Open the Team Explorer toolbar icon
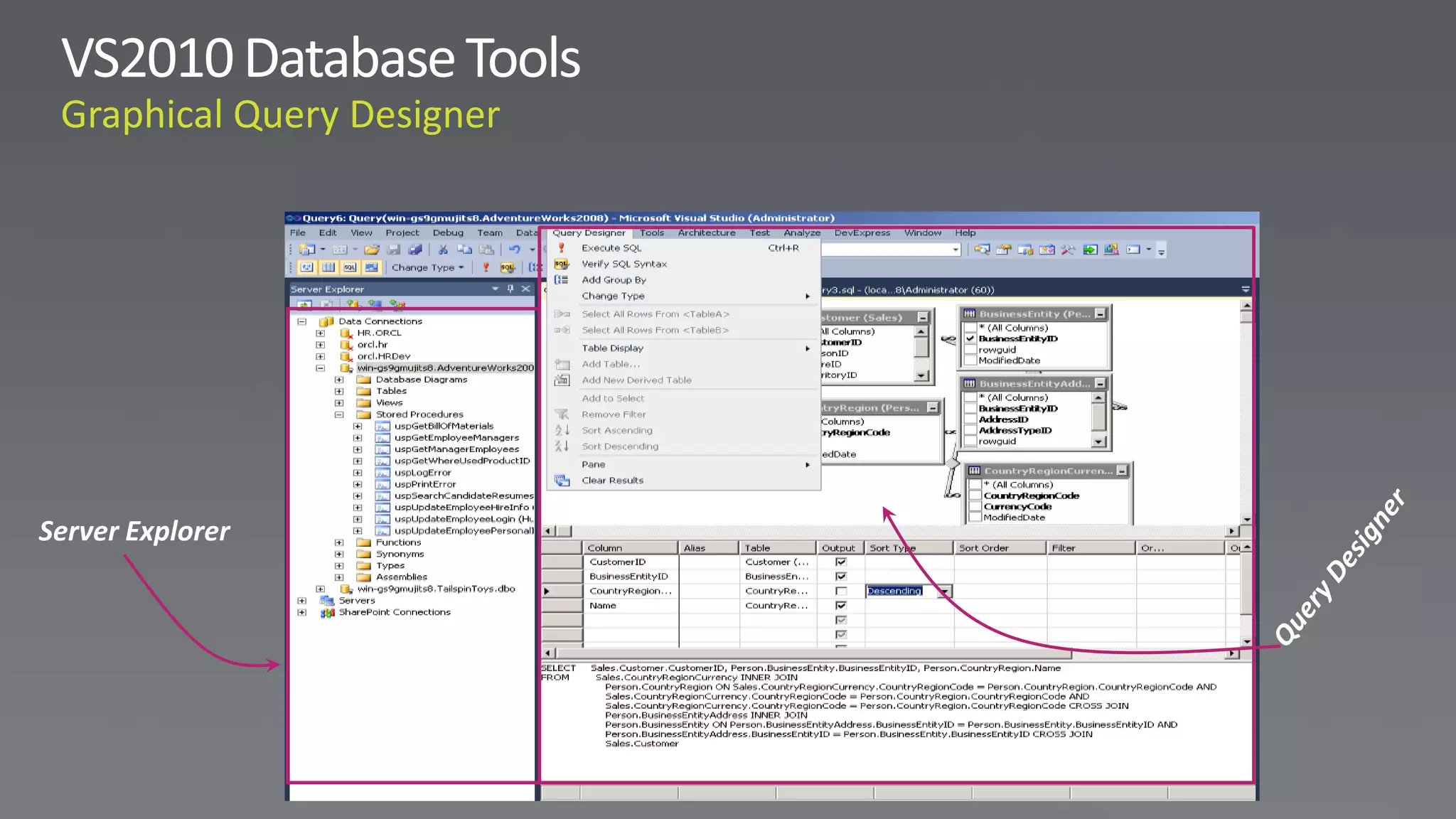1456x819 pixels. [1025, 250]
